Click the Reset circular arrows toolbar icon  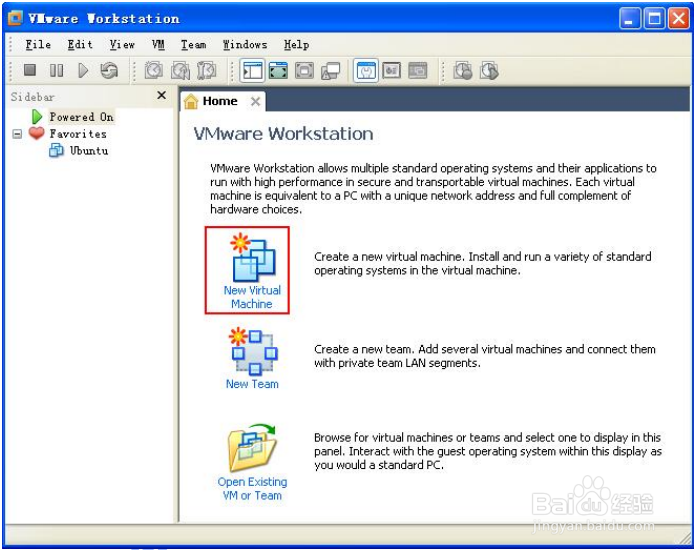109,70
